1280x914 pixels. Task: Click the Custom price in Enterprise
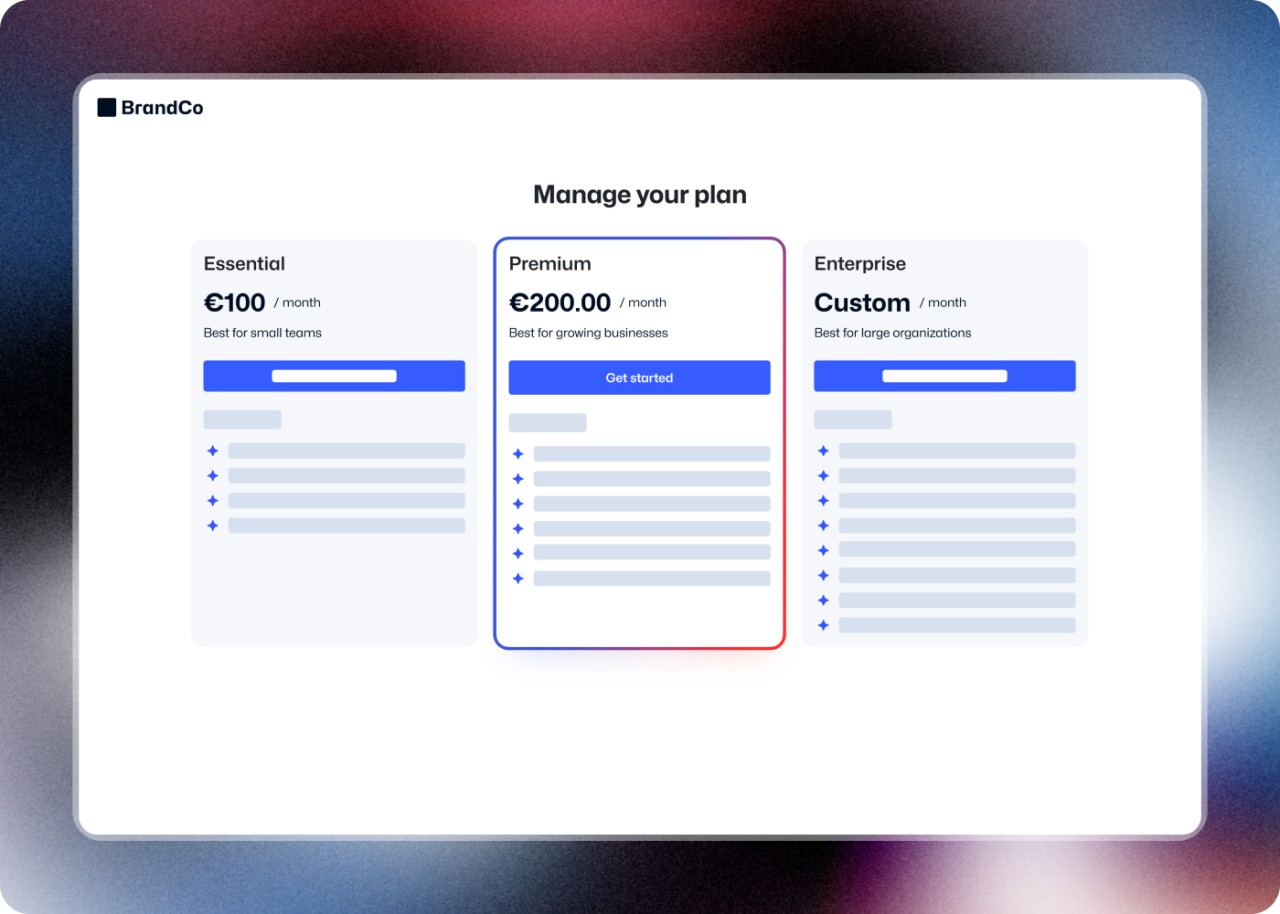pyautogui.click(x=861, y=302)
